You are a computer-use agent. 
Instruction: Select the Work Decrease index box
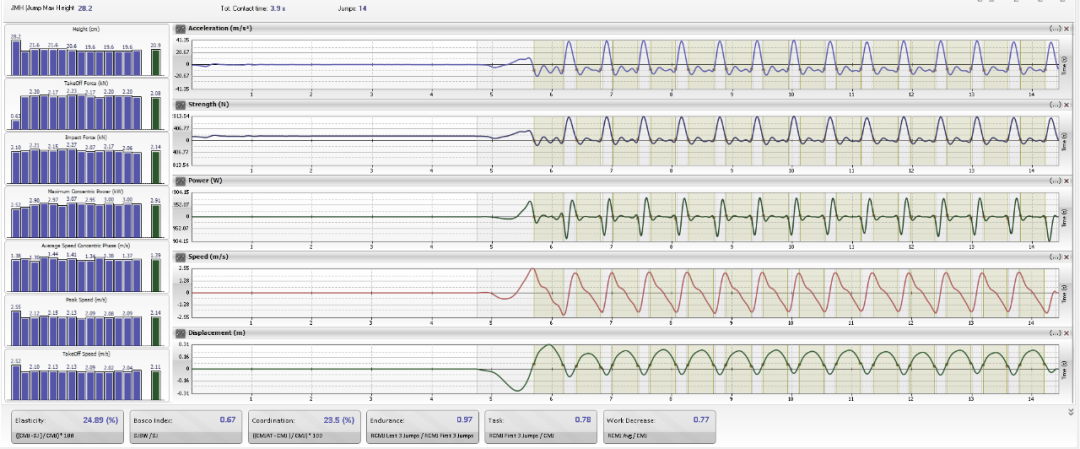pos(658,426)
